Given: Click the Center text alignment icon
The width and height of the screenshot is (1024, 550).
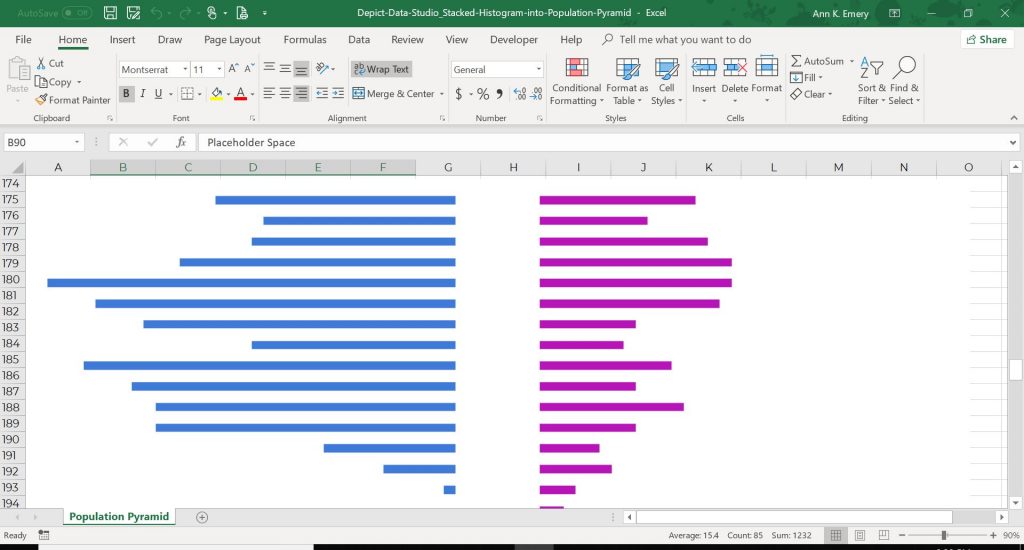Looking at the screenshot, I should pyautogui.click(x=285, y=93).
